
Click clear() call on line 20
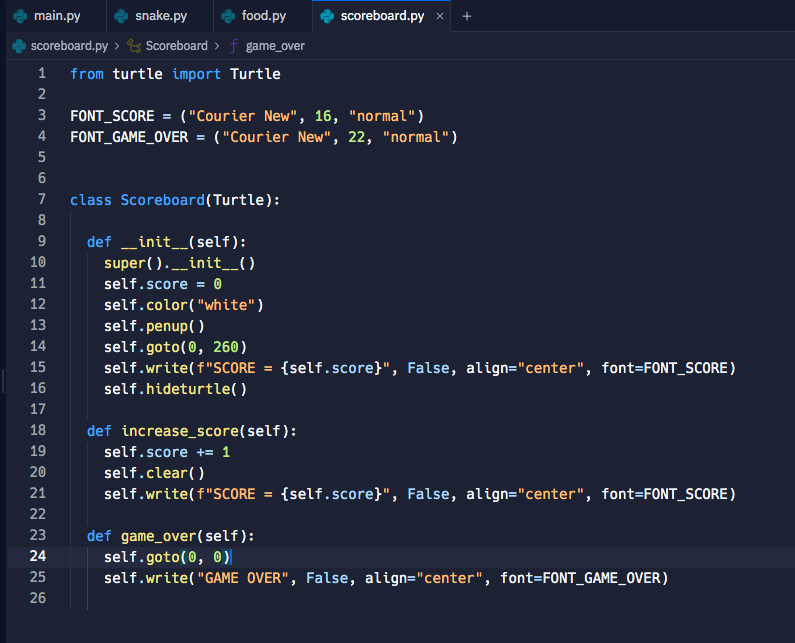175,474
